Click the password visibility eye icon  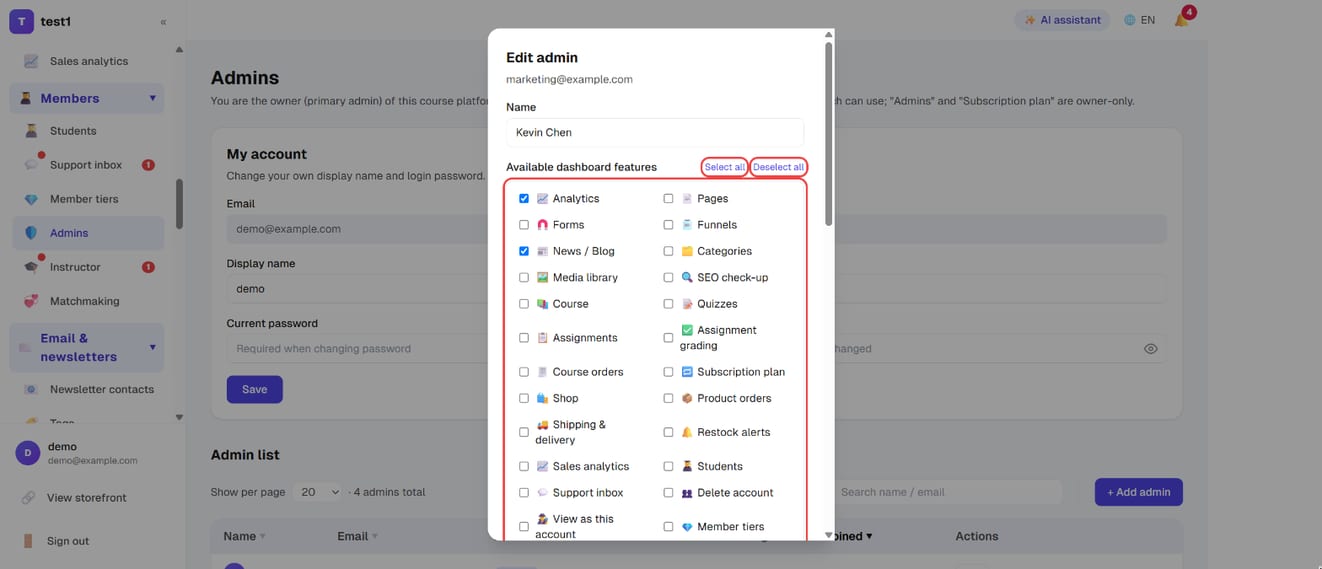coord(1151,349)
